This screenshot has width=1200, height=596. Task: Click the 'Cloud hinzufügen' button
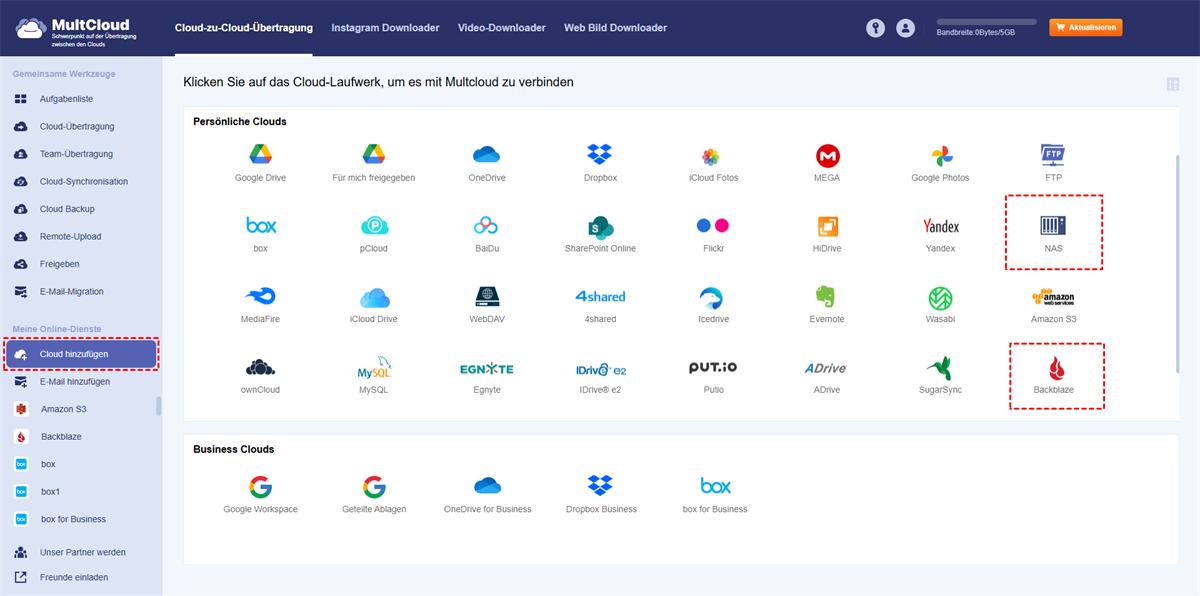81,354
